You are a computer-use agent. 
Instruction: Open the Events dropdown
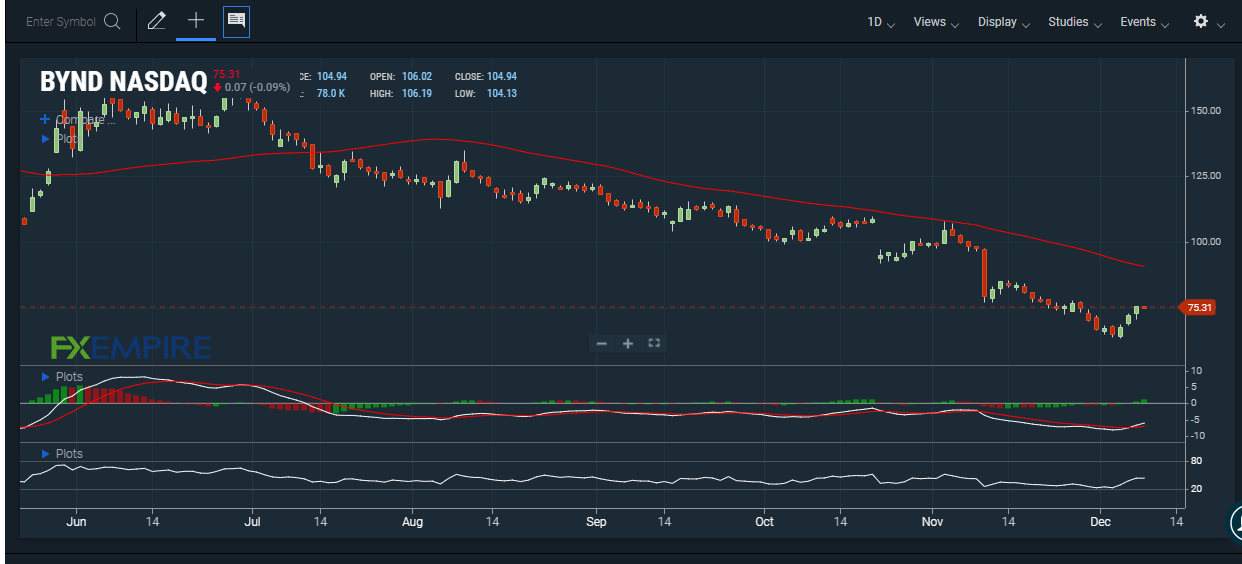pyautogui.click(x=1144, y=22)
